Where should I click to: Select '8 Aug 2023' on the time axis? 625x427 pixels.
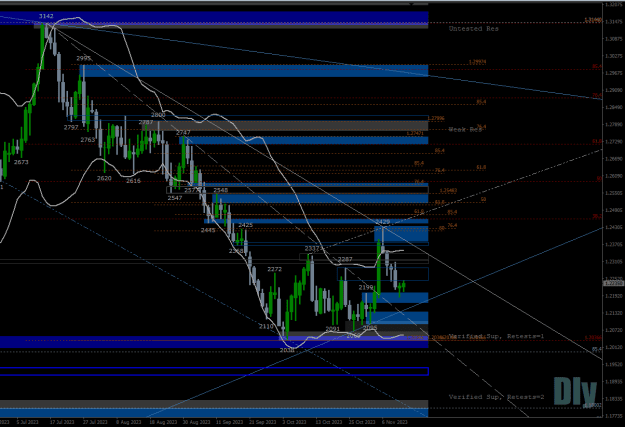pos(129,422)
